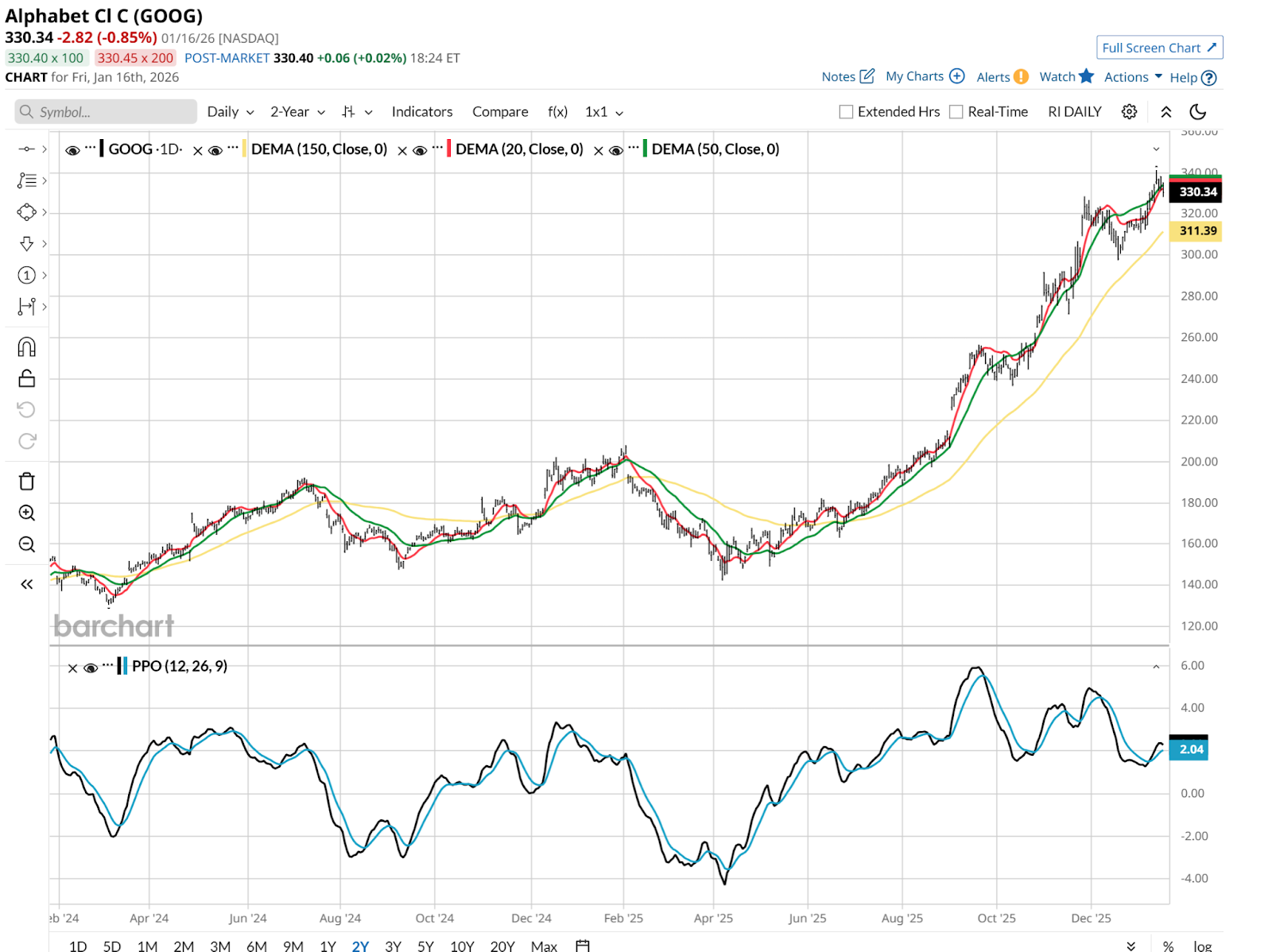Hide the PPO (12, 26, 9) indicator
1272x952 pixels.
(x=91, y=668)
